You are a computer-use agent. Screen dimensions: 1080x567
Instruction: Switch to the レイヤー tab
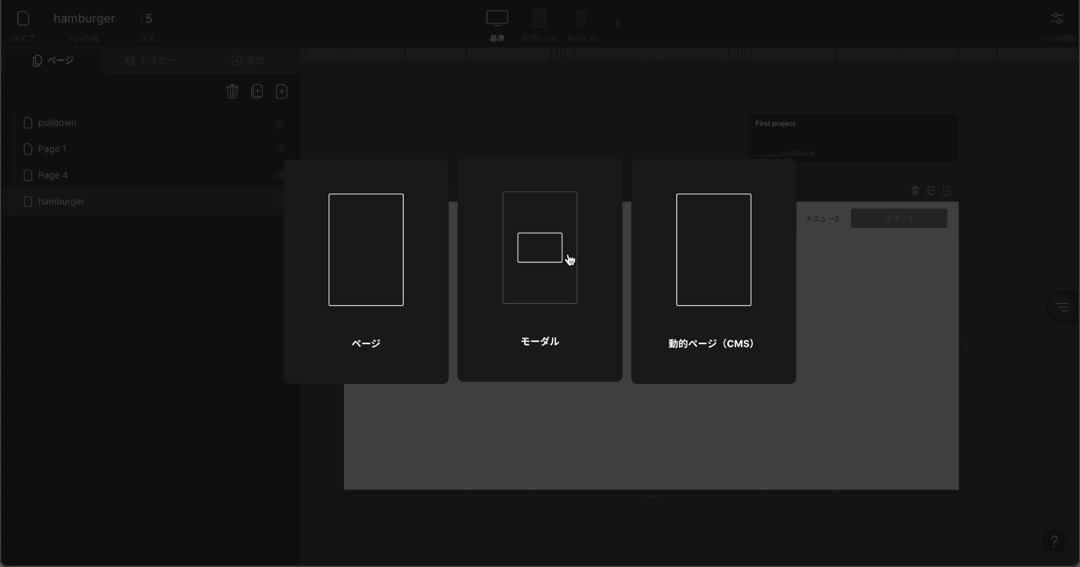point(151,61)
